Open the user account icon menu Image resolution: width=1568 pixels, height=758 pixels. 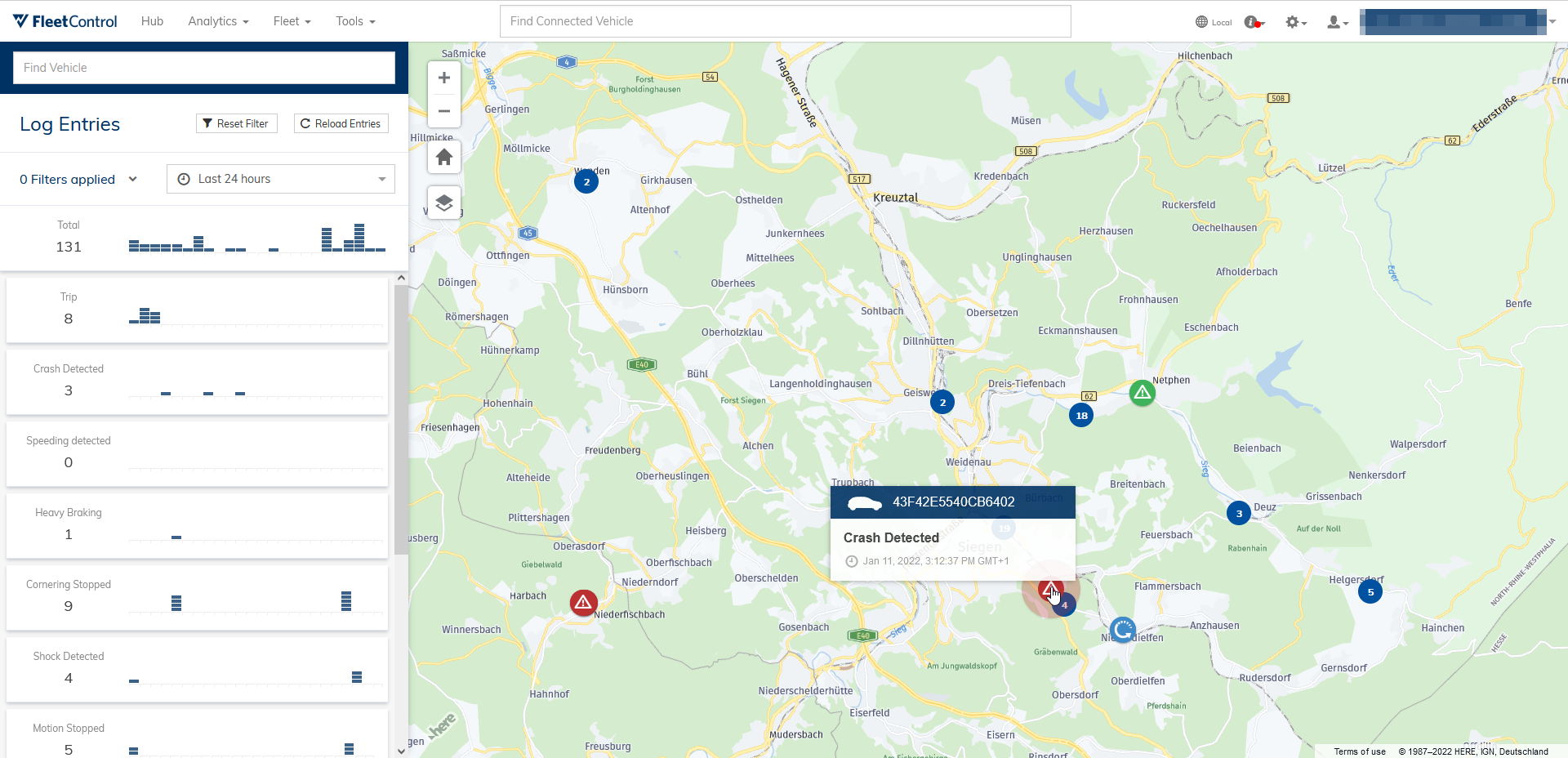pyautogui.click(x=1338, y=22)
